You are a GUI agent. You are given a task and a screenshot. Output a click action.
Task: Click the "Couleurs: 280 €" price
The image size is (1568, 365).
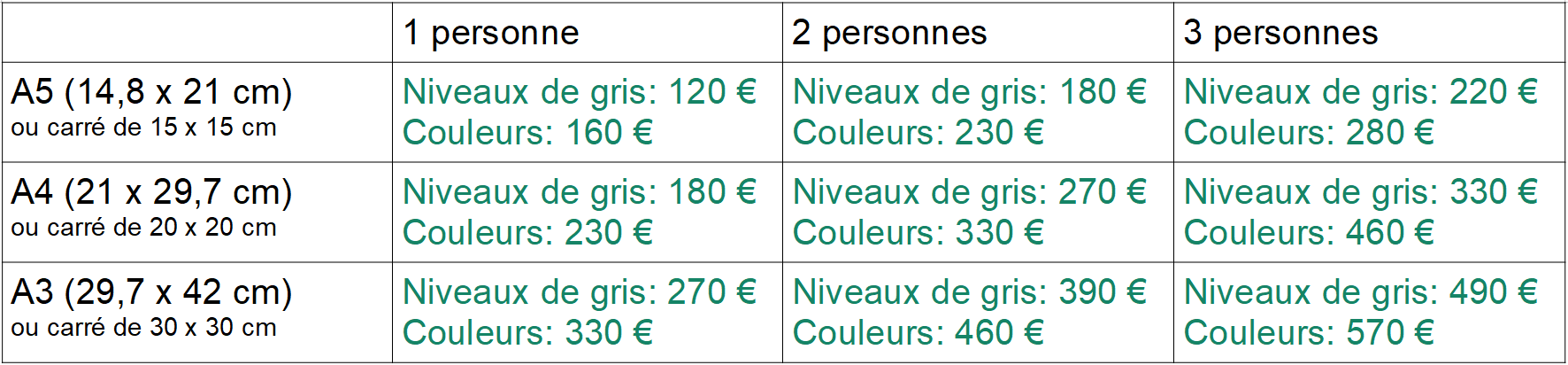point(1309,133)
